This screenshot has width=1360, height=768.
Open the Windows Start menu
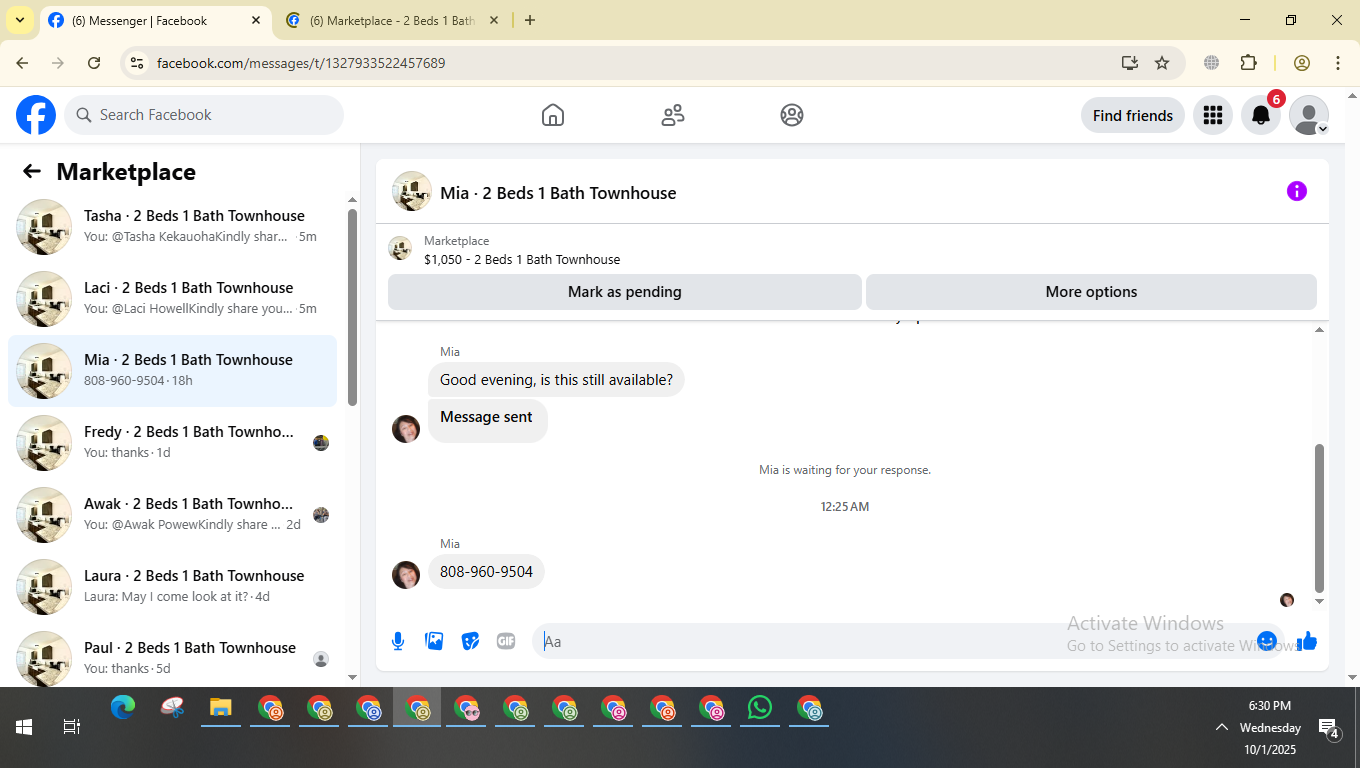[24, 727]
